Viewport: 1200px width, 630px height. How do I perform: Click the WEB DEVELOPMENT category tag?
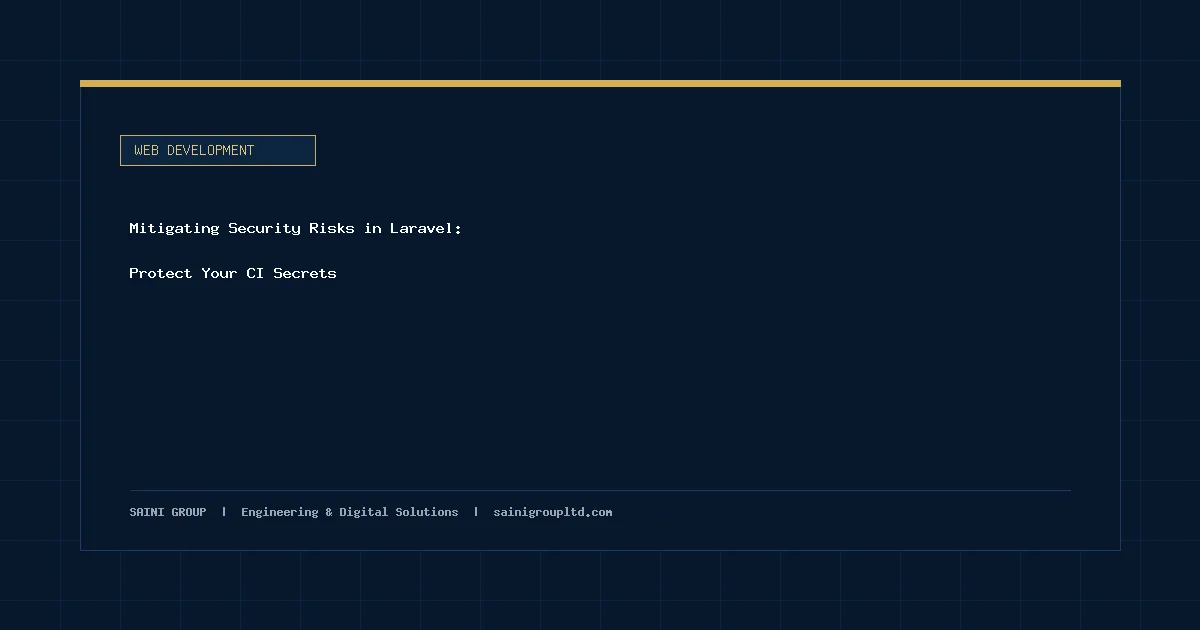(218, 150)
